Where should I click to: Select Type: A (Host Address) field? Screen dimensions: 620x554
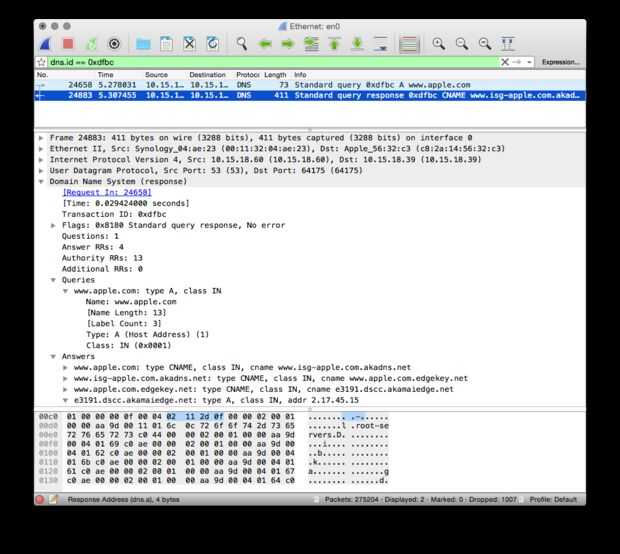pyautogui.click(x=147, y=335)
